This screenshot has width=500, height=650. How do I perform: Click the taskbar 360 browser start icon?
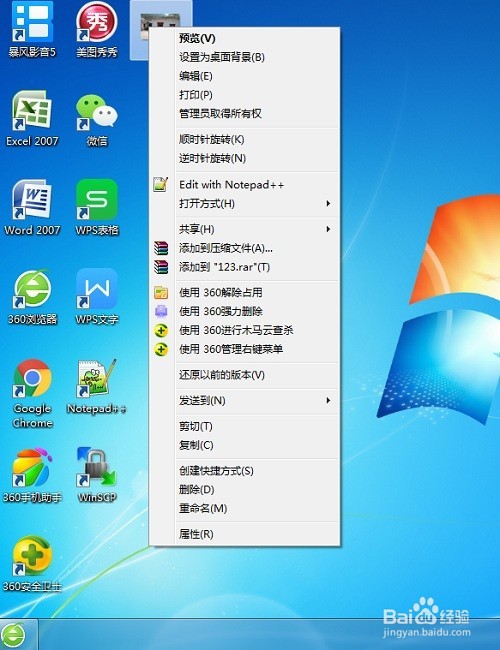point(14,634)
